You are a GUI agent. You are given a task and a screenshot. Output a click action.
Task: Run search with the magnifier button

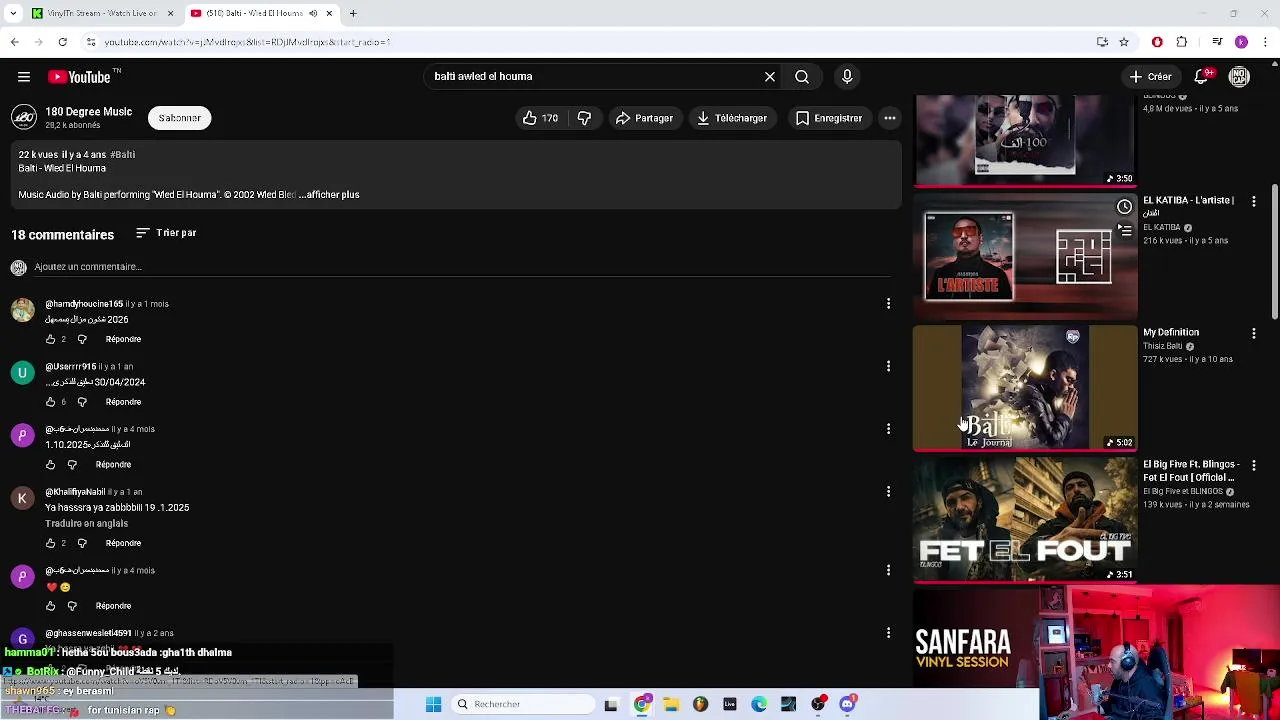point(802,77)
